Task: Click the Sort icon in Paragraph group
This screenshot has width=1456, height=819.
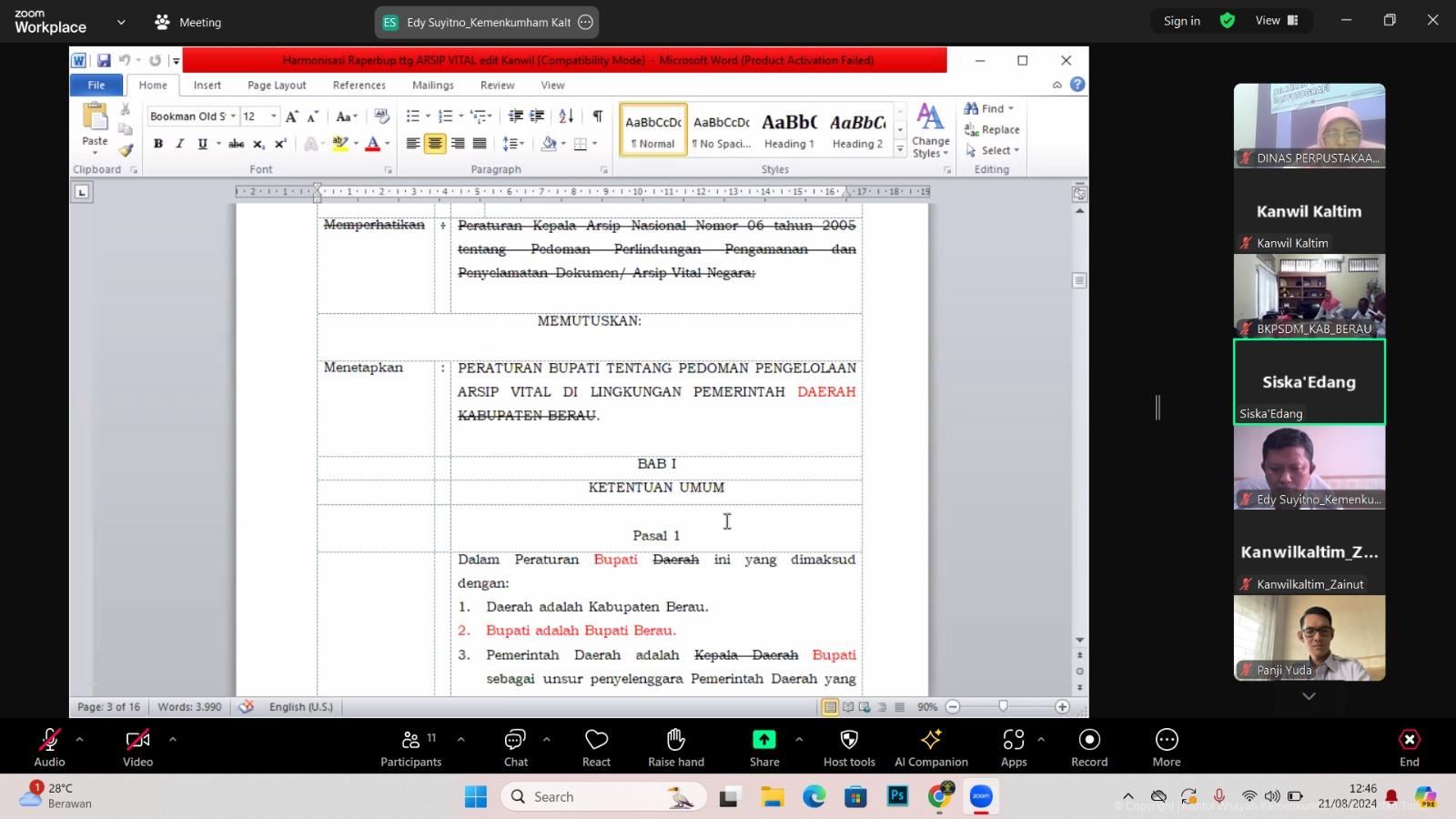Action: [x=566, y=116]
